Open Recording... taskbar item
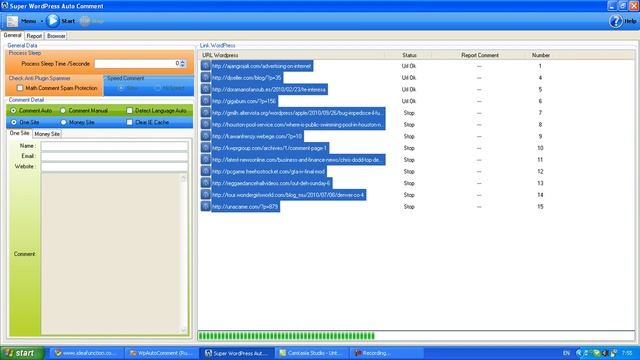 pos(386,353)
